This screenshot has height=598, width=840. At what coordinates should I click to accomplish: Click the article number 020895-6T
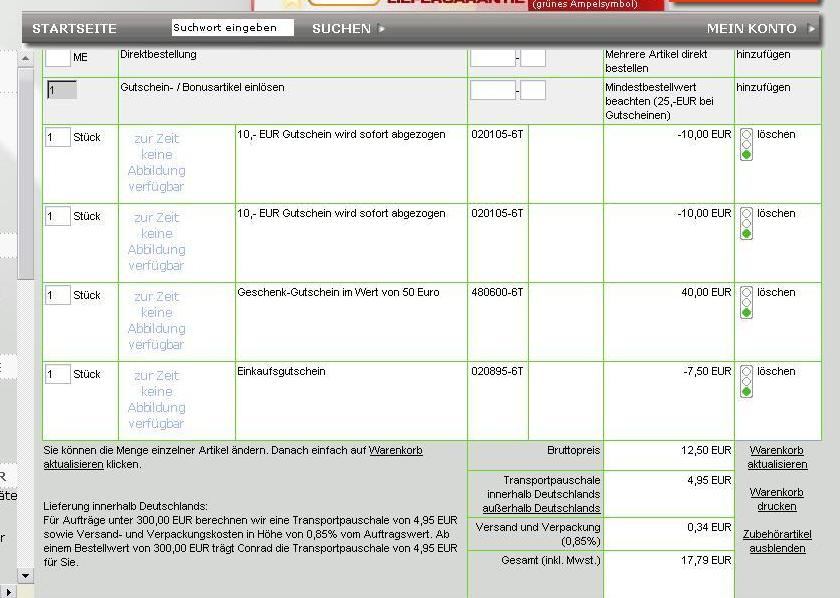tap(497, 371)
